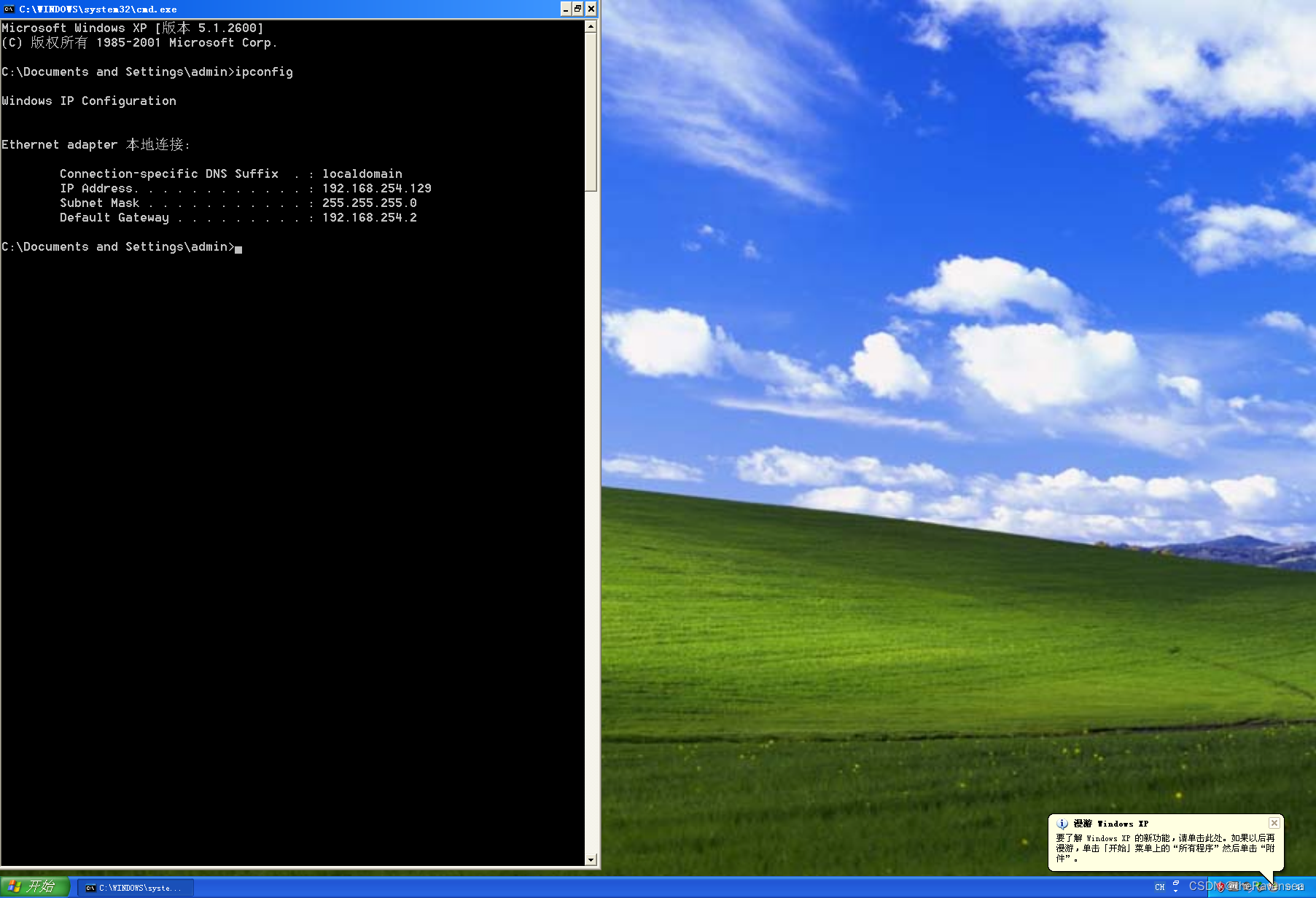
Task: Click the '(C) 版权所有 1985-2001 Microsoft Corp.' line
Action: [139, 42]
